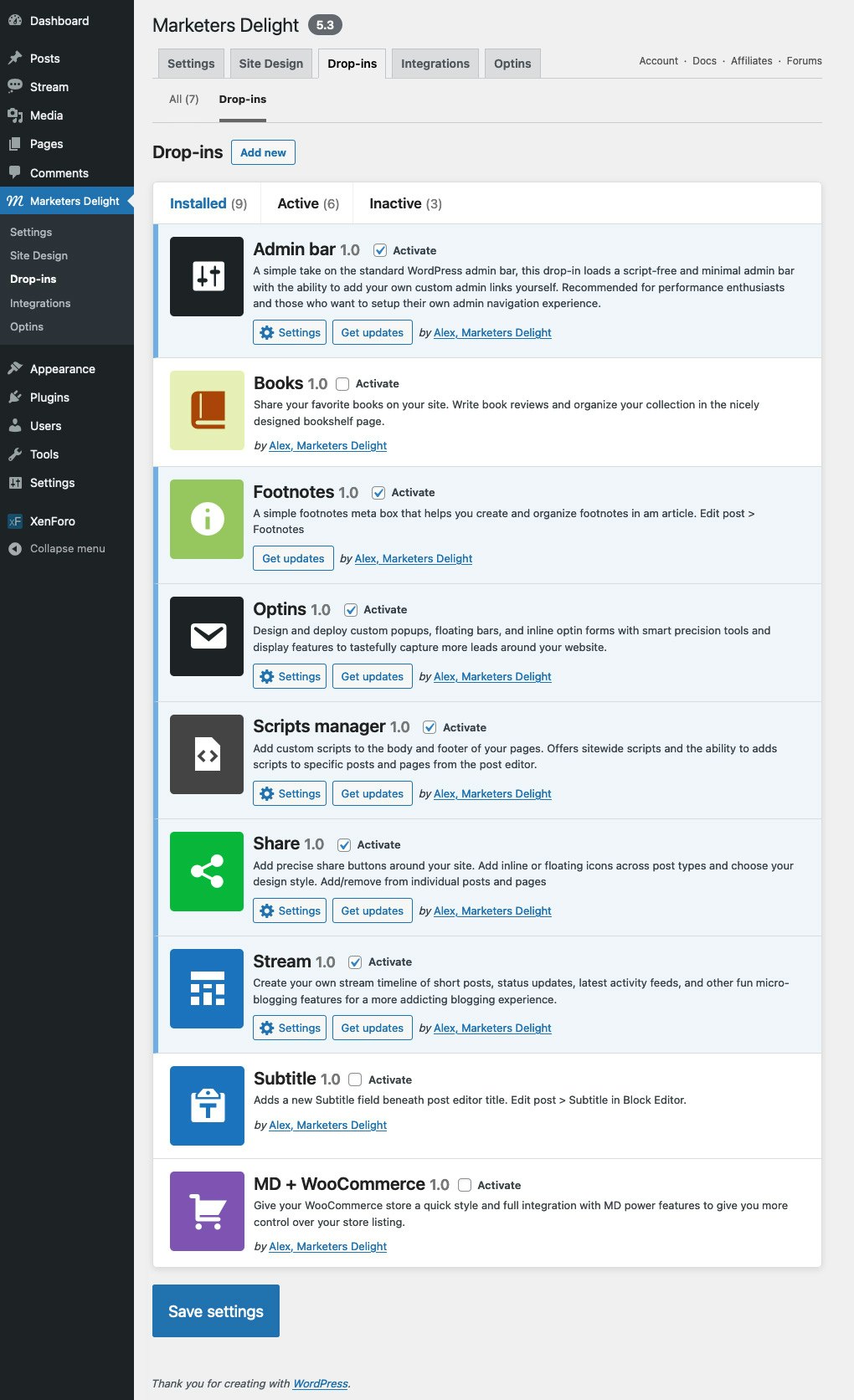Screen dimensions: 854x1400
Task: Open the top Settings tab
Action: (x=191, y=64)
